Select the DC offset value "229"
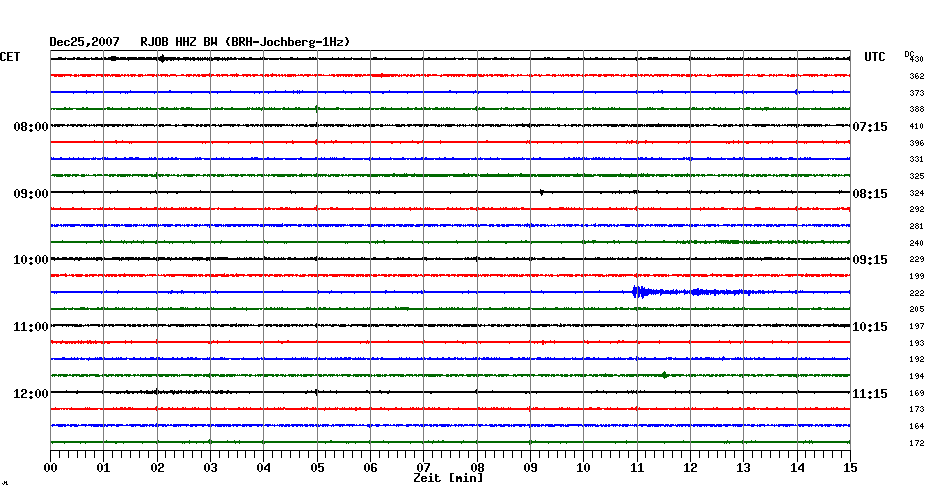The image size is (930, 494). (x=917, y=260)
